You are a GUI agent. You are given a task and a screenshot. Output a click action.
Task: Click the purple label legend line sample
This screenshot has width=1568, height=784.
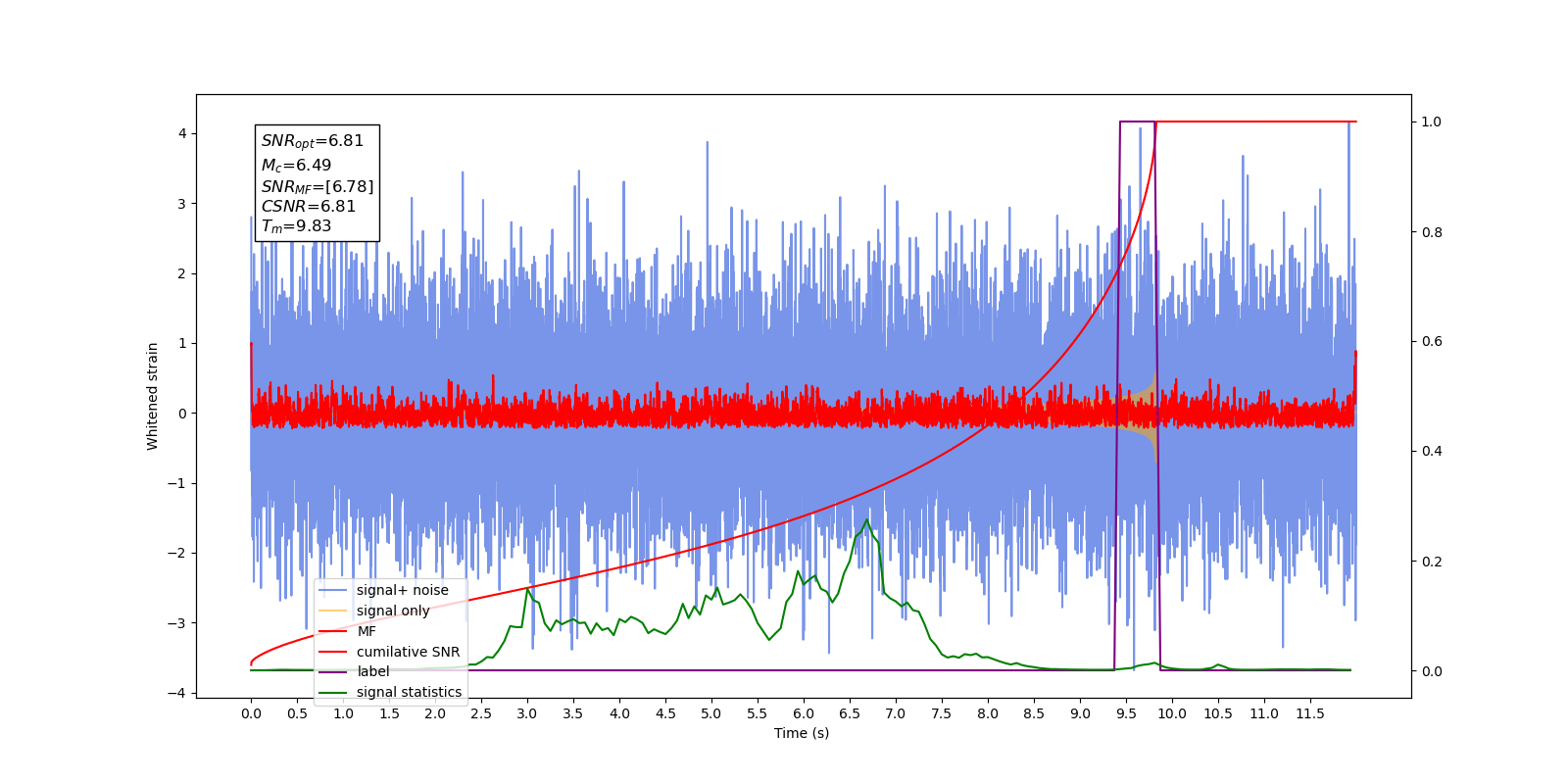tap(333, 671)
